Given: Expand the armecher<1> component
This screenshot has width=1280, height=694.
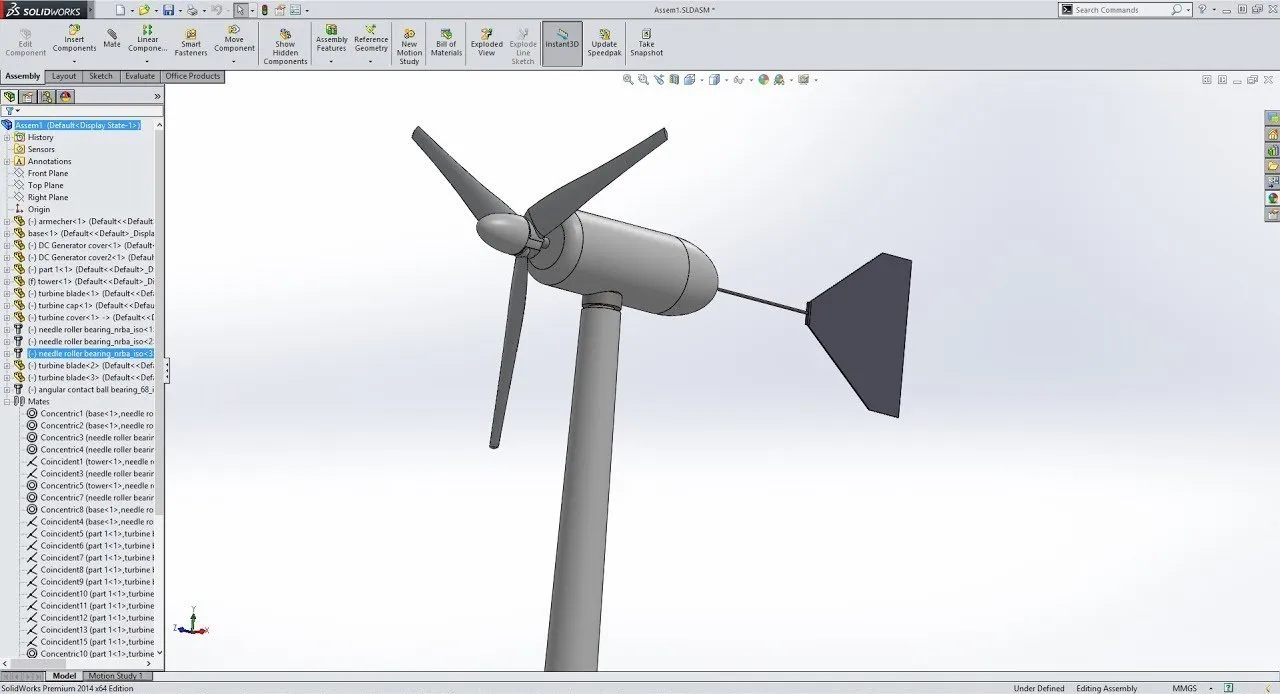Looking at the screenshot, I should (x=7, y=221).
